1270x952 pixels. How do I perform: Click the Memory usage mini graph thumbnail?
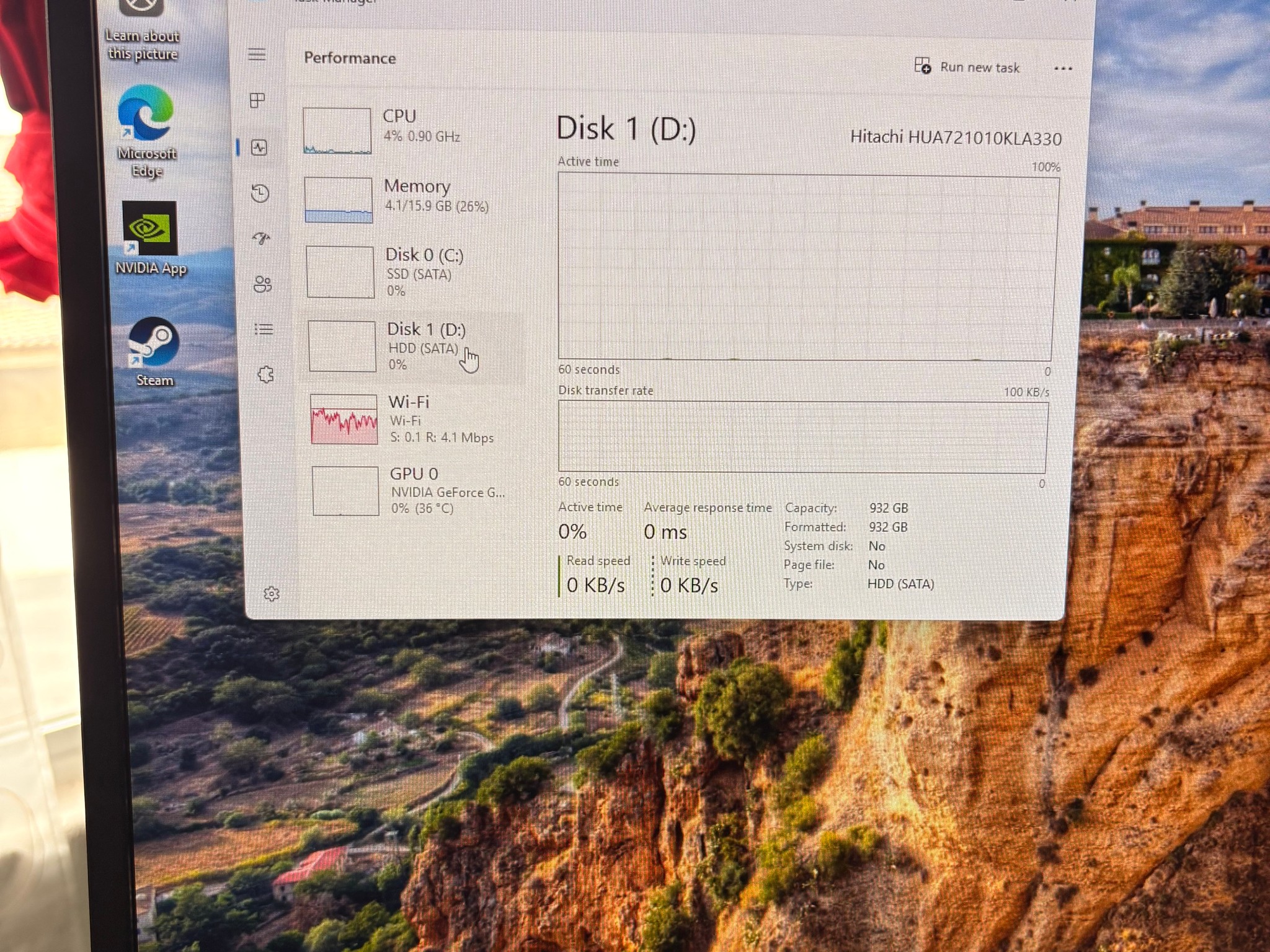click(x=338, y=200)
